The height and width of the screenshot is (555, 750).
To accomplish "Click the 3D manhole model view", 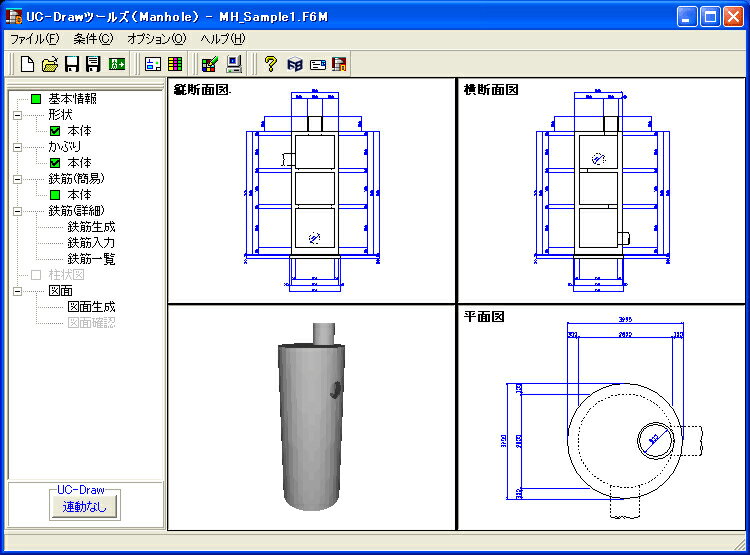I will pyautogui.click(x=311, y=417).
